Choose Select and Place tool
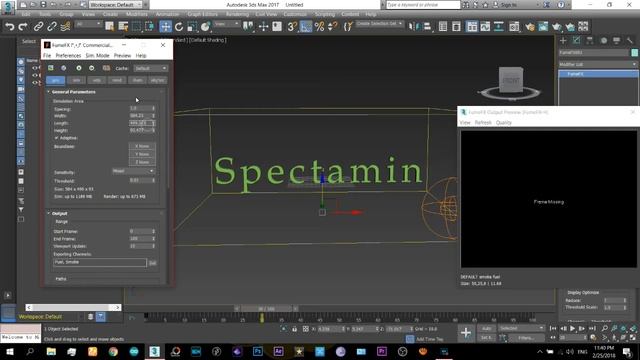640x360 pixels. tap(205, 27)
